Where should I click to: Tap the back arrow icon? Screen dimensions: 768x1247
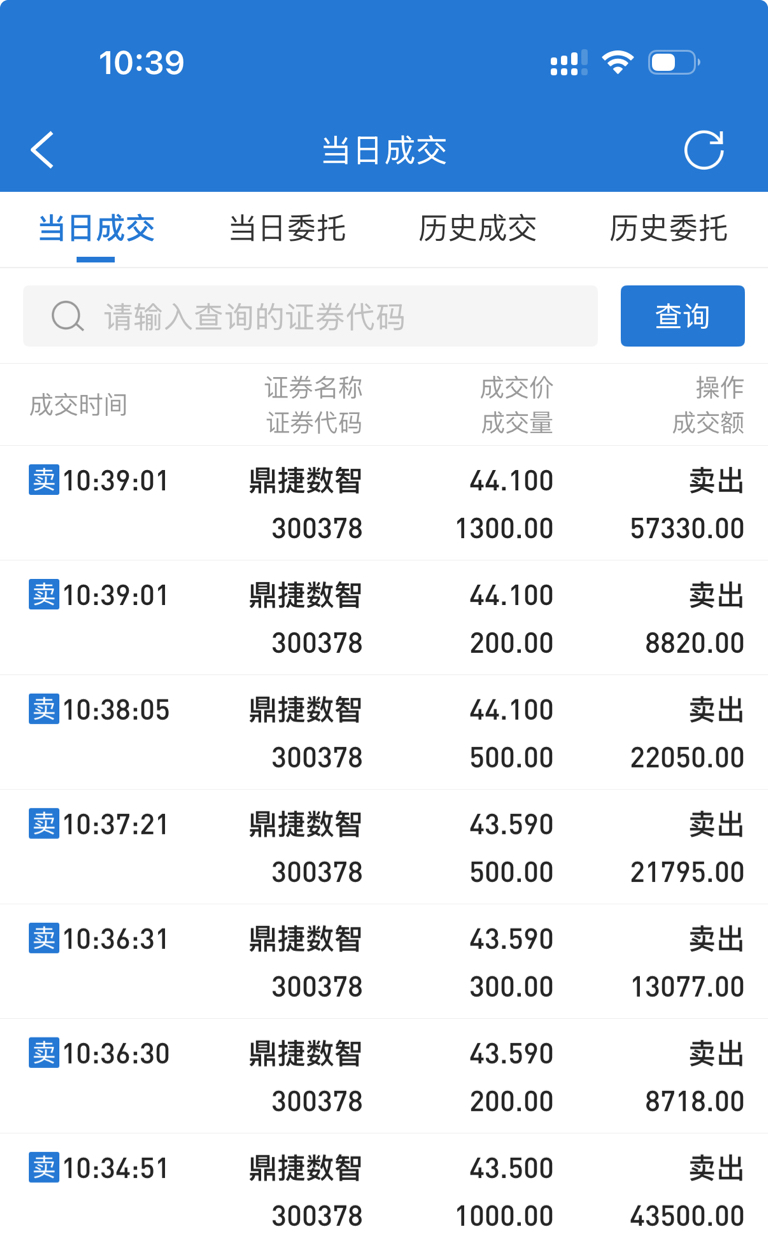[x=42, y=150]
